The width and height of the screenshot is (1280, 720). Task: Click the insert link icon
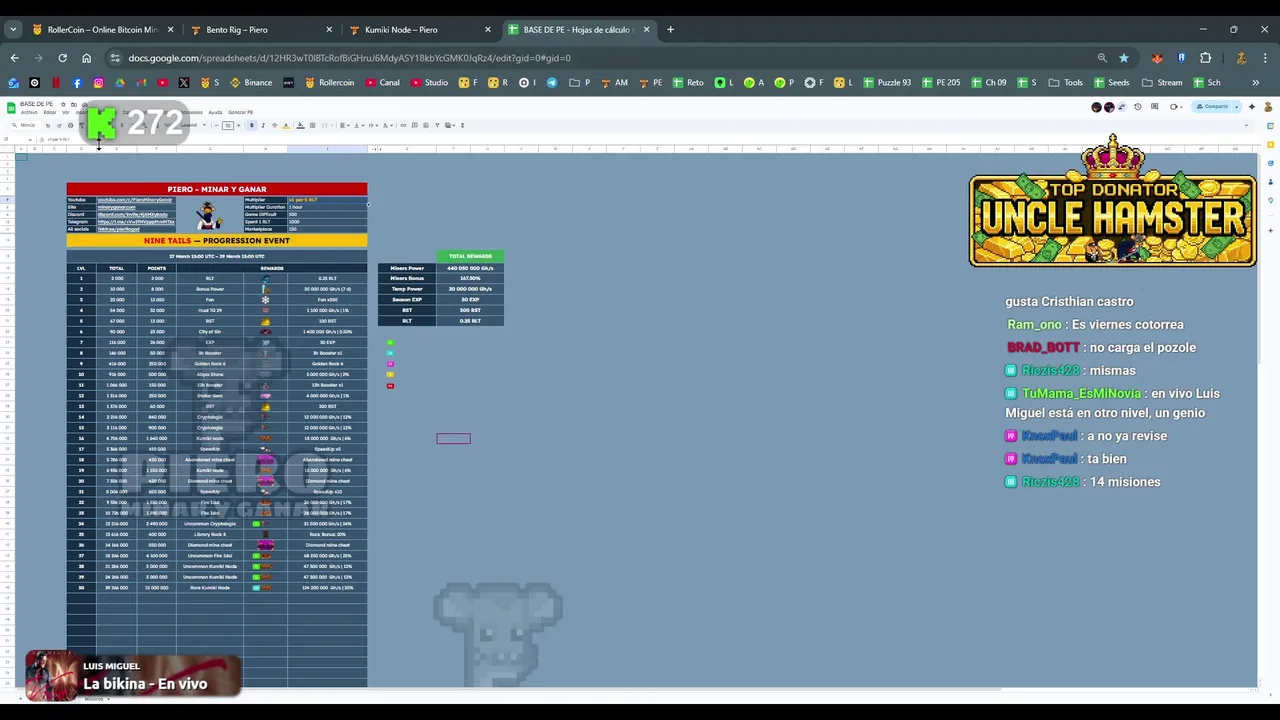tap(403, 125)
